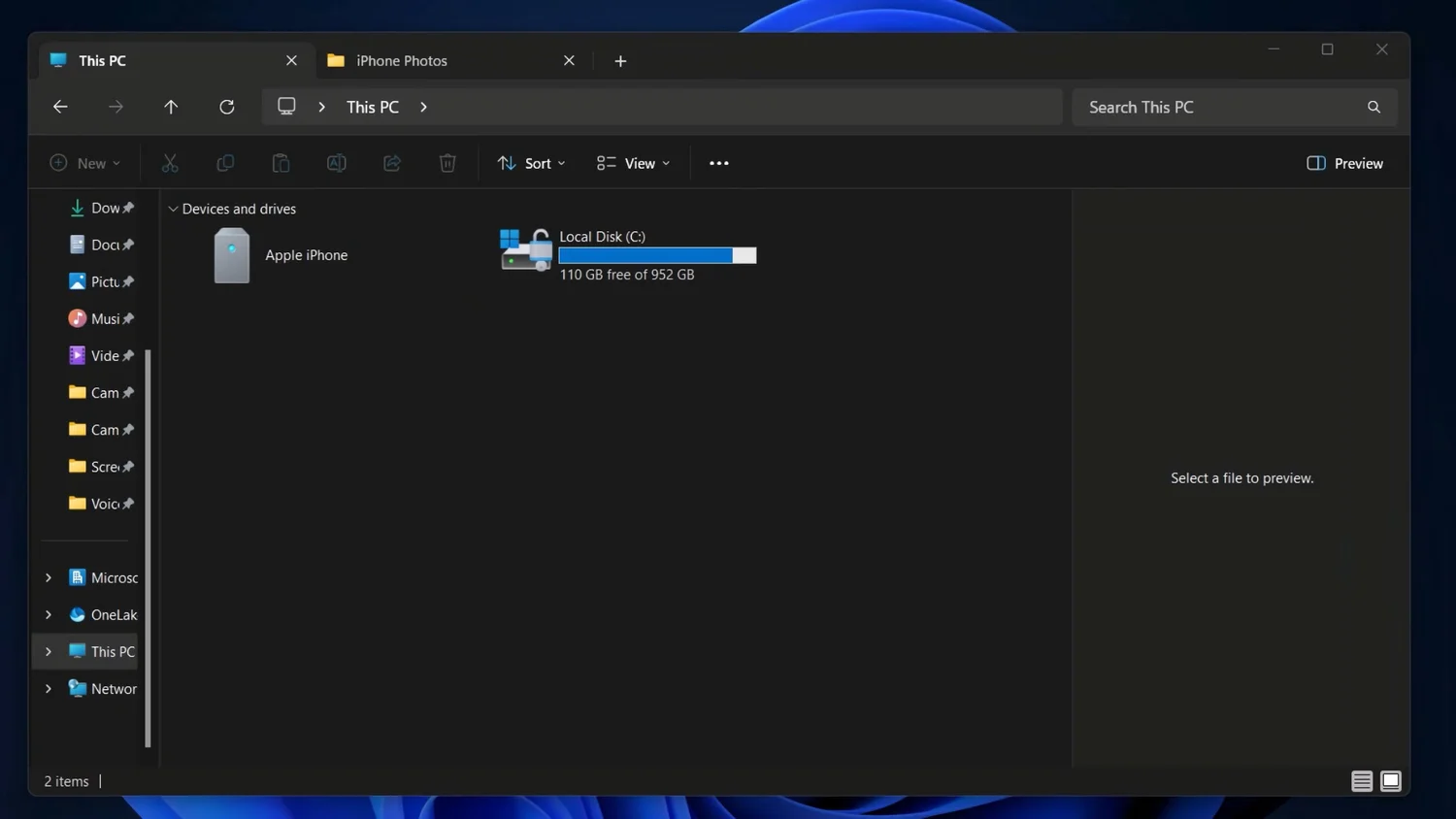Collapse the Devices and drives group
The height and width of the screenshot is (819, 1456).
[173, 209]
